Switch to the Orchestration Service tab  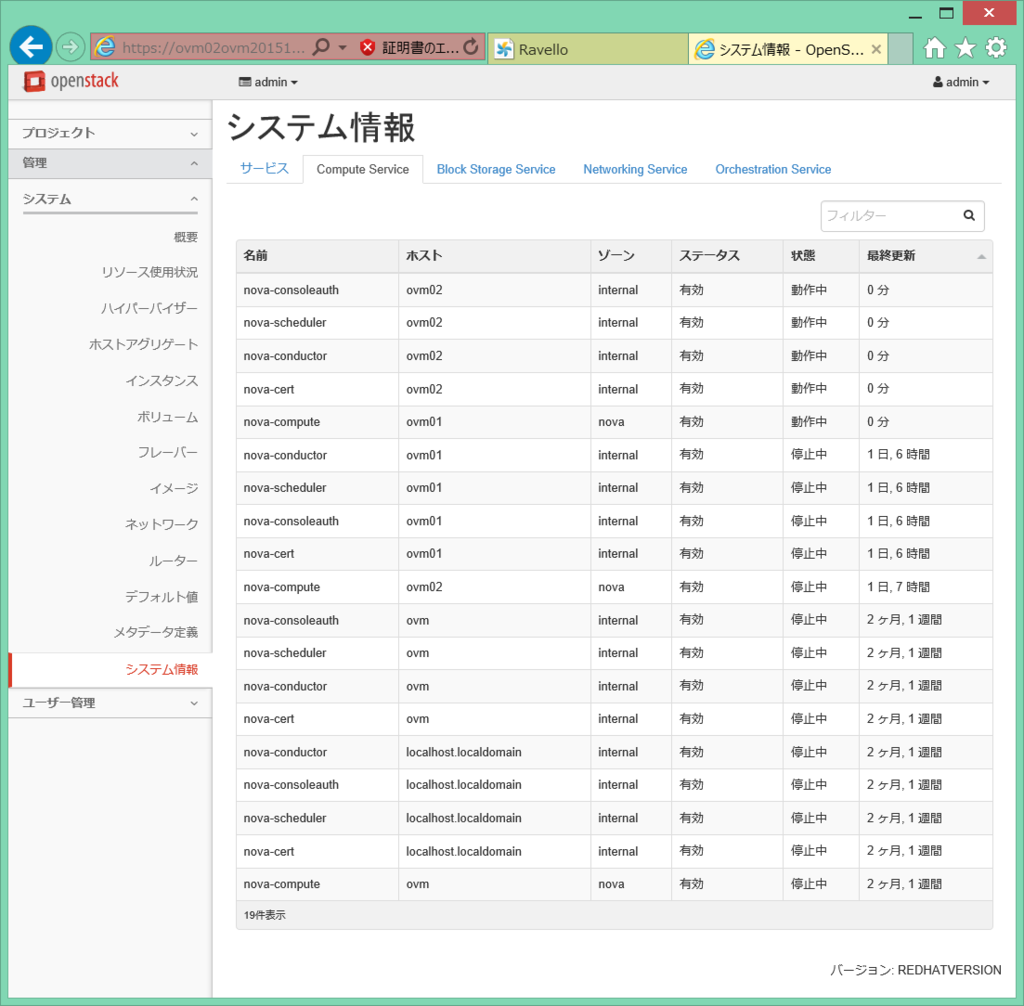[773, 169]
